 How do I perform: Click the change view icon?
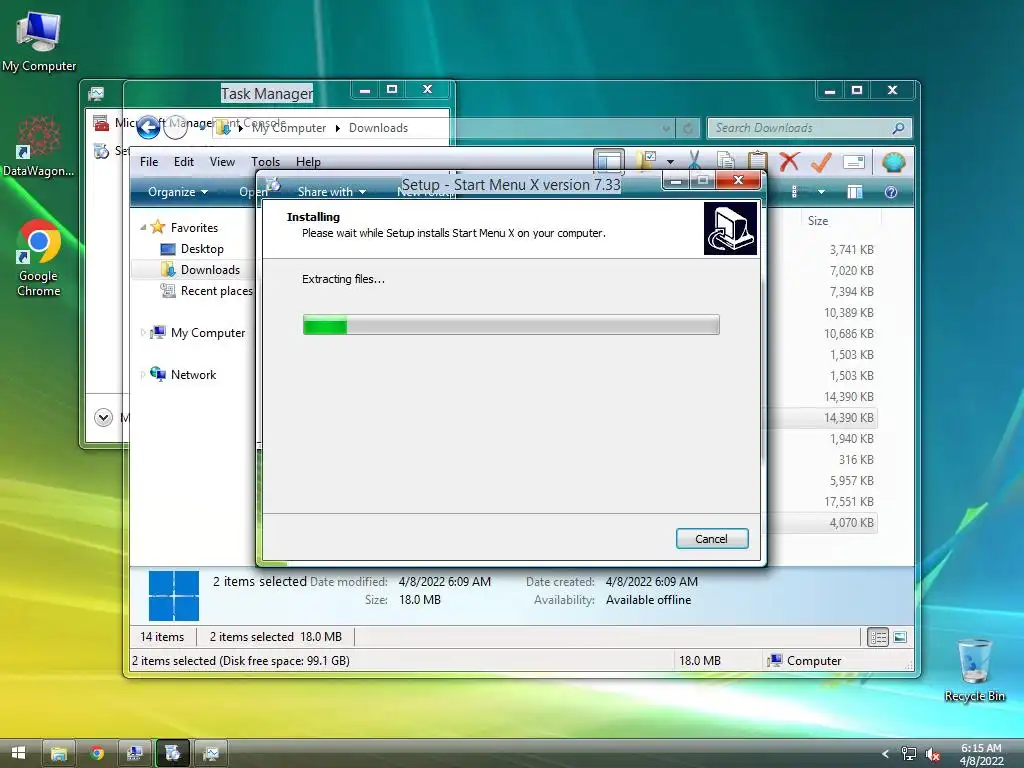794,192
